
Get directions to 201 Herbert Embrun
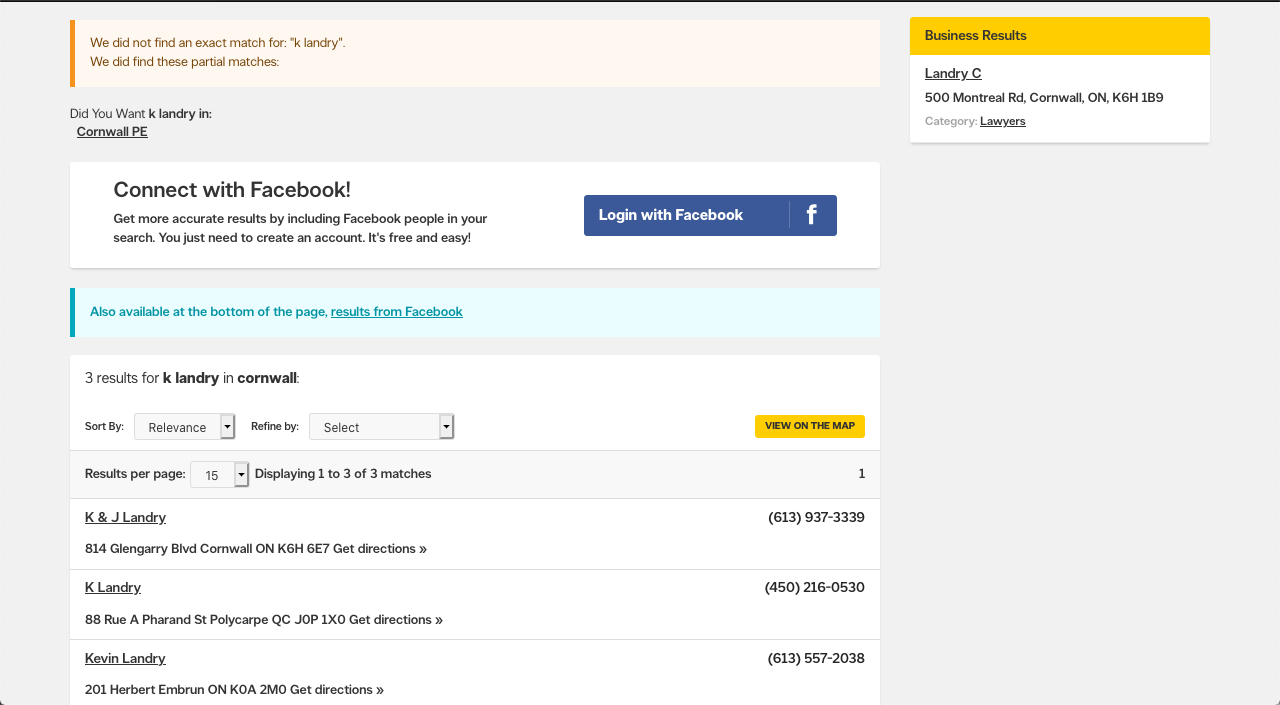pyautogui.click(x=337, y=690)
